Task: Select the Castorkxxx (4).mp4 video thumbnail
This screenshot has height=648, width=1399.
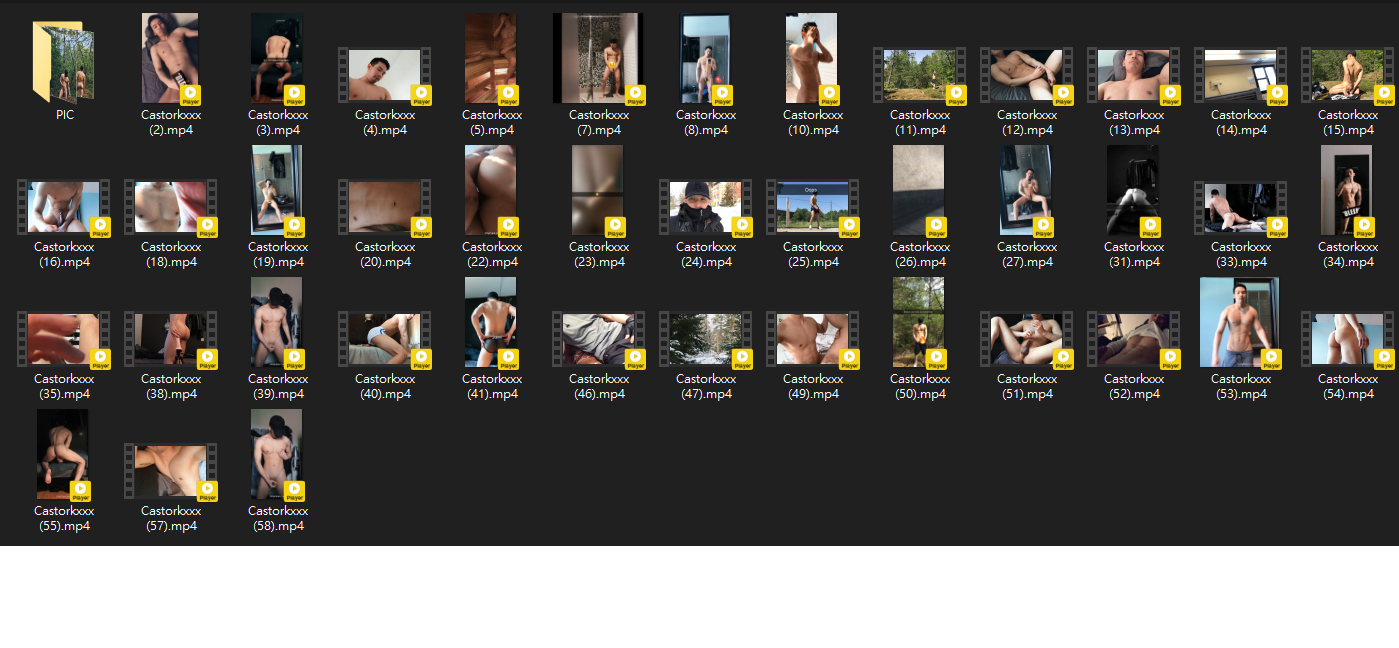Action: [x=385, y=75]
